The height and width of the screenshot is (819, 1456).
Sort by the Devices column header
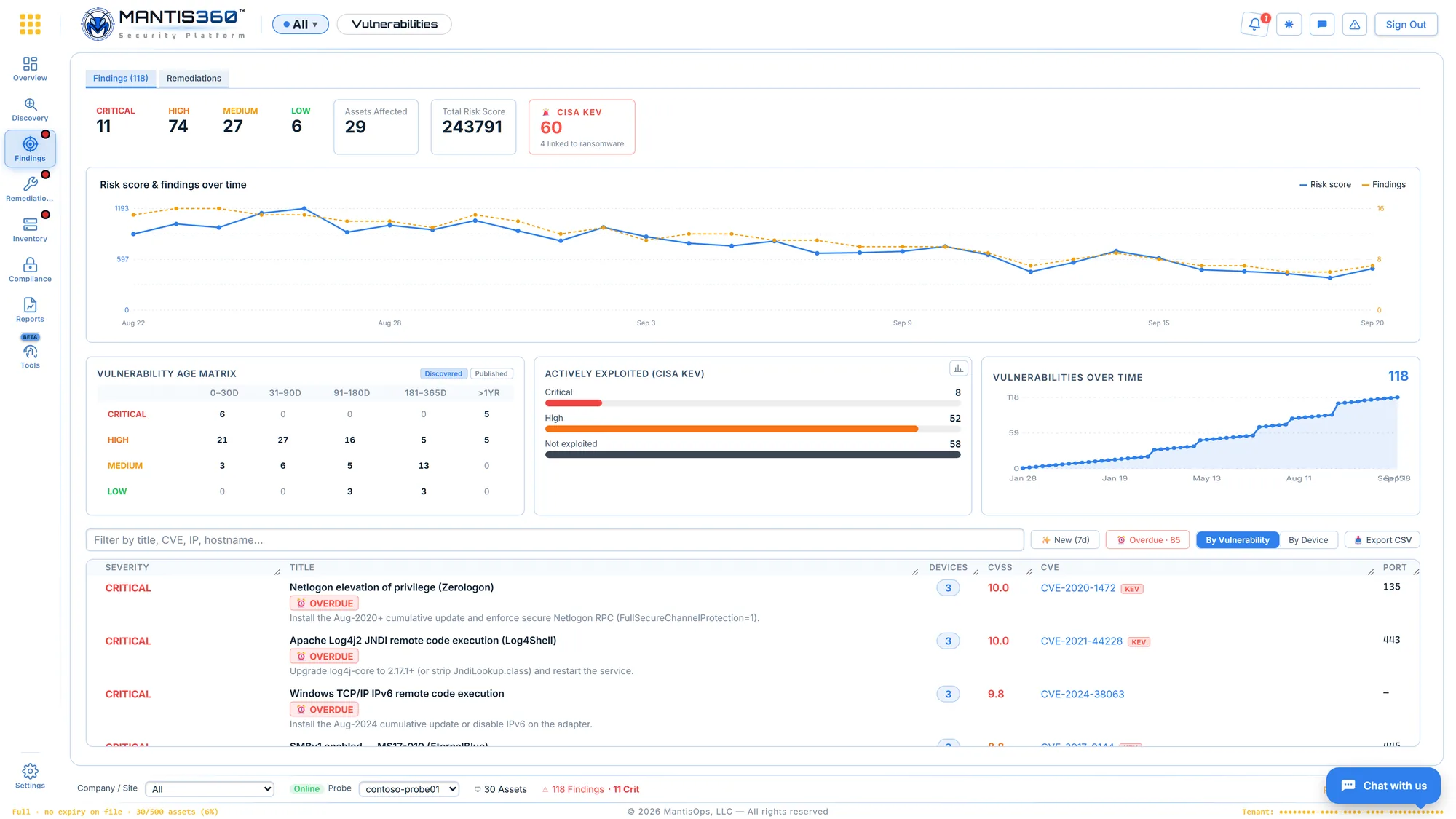click(x=948, y=567)
